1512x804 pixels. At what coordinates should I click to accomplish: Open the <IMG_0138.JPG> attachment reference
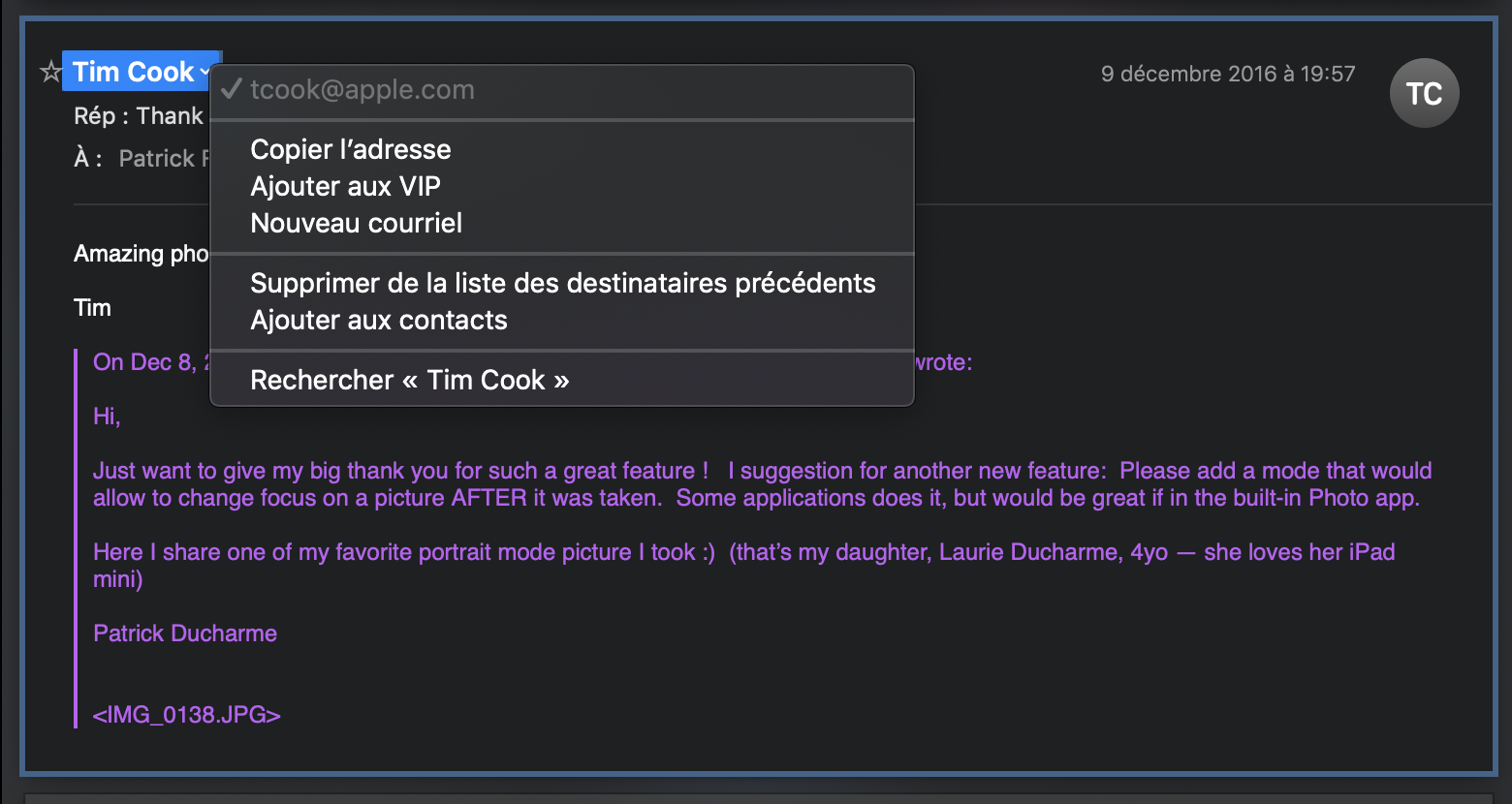tap(187, 715)
